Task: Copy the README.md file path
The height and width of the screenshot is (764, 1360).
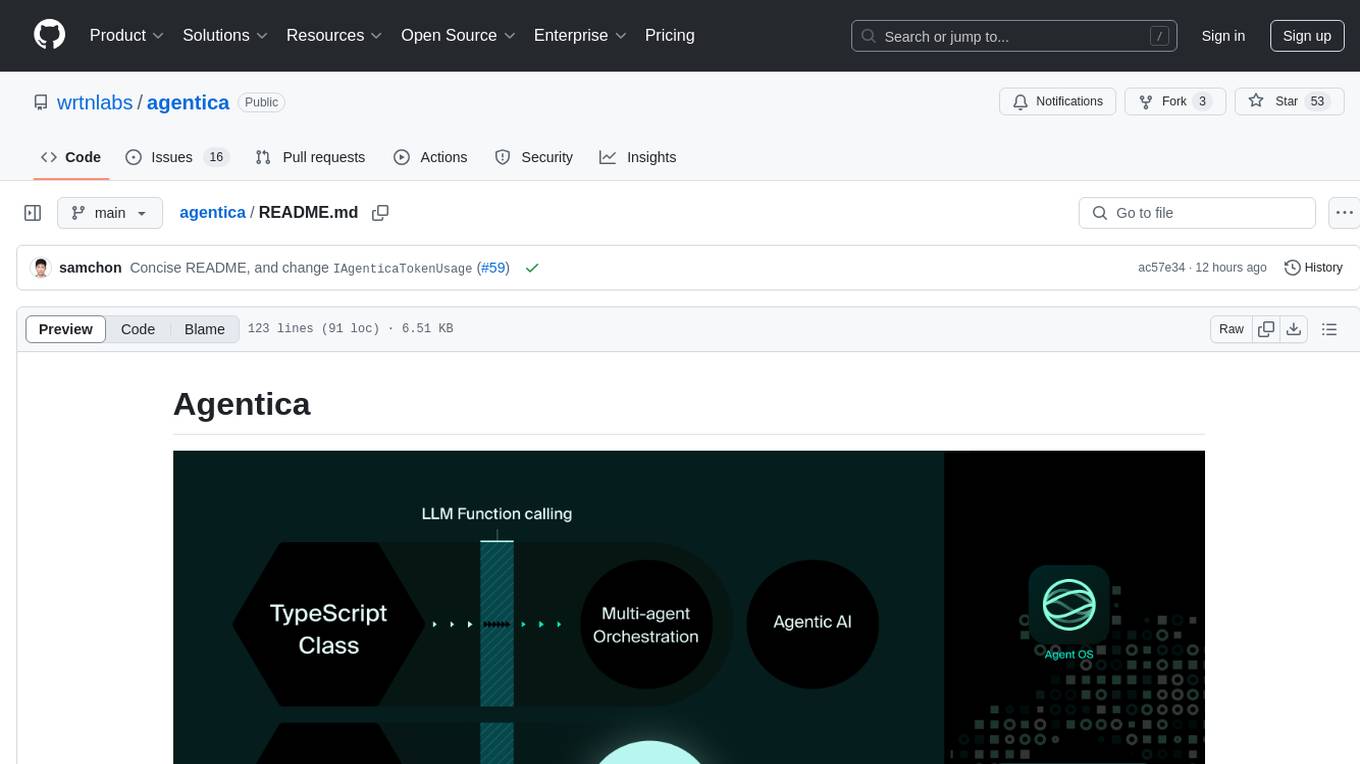Action: point(380,212)
